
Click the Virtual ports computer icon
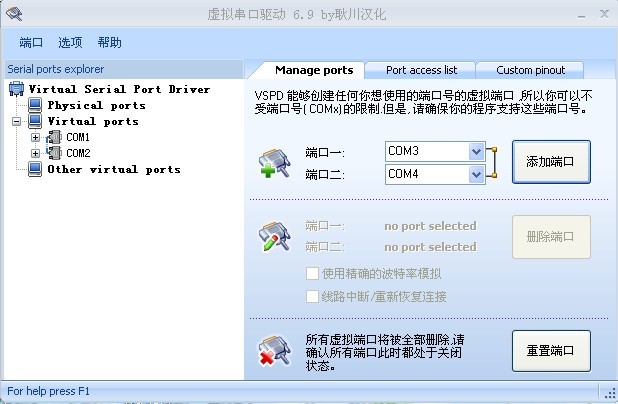click(35, 121)
